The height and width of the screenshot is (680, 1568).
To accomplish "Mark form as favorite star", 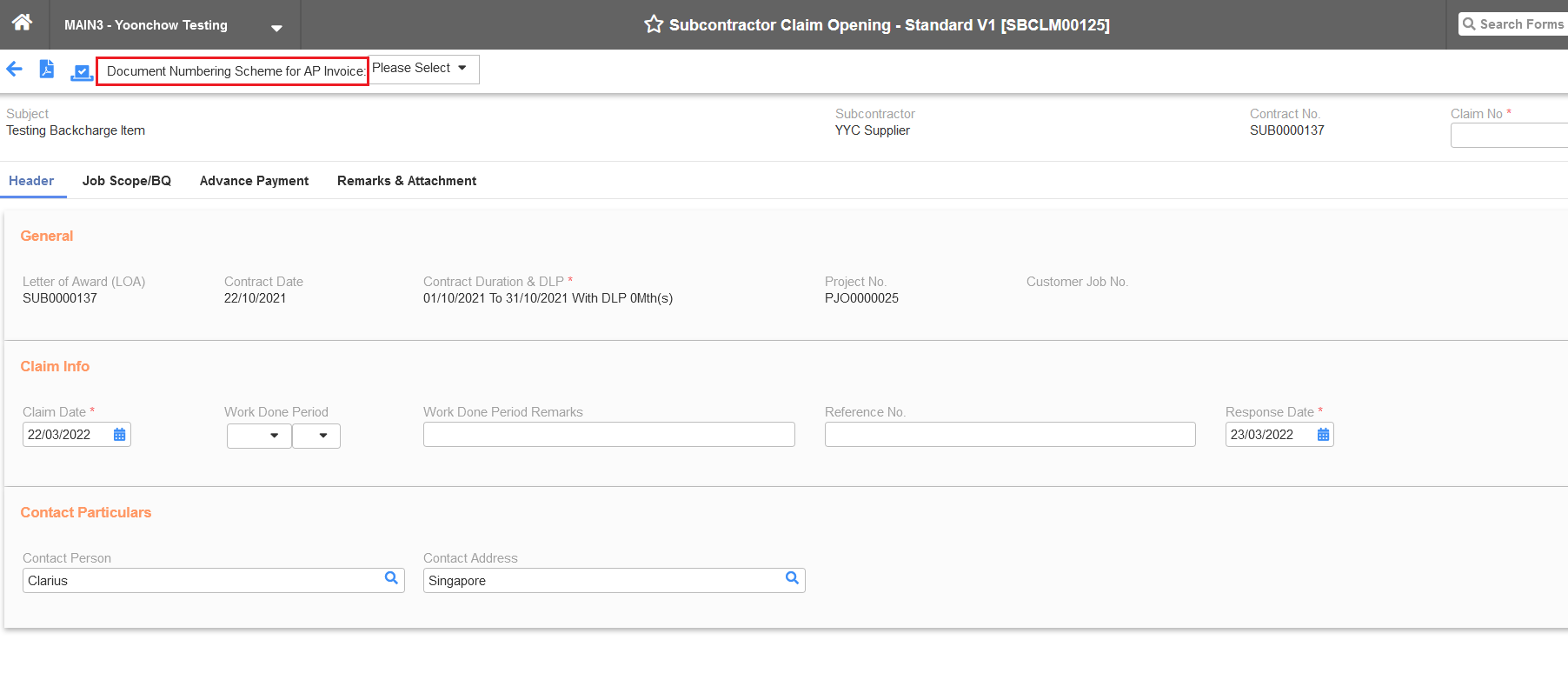I will (x=654, y=24).
